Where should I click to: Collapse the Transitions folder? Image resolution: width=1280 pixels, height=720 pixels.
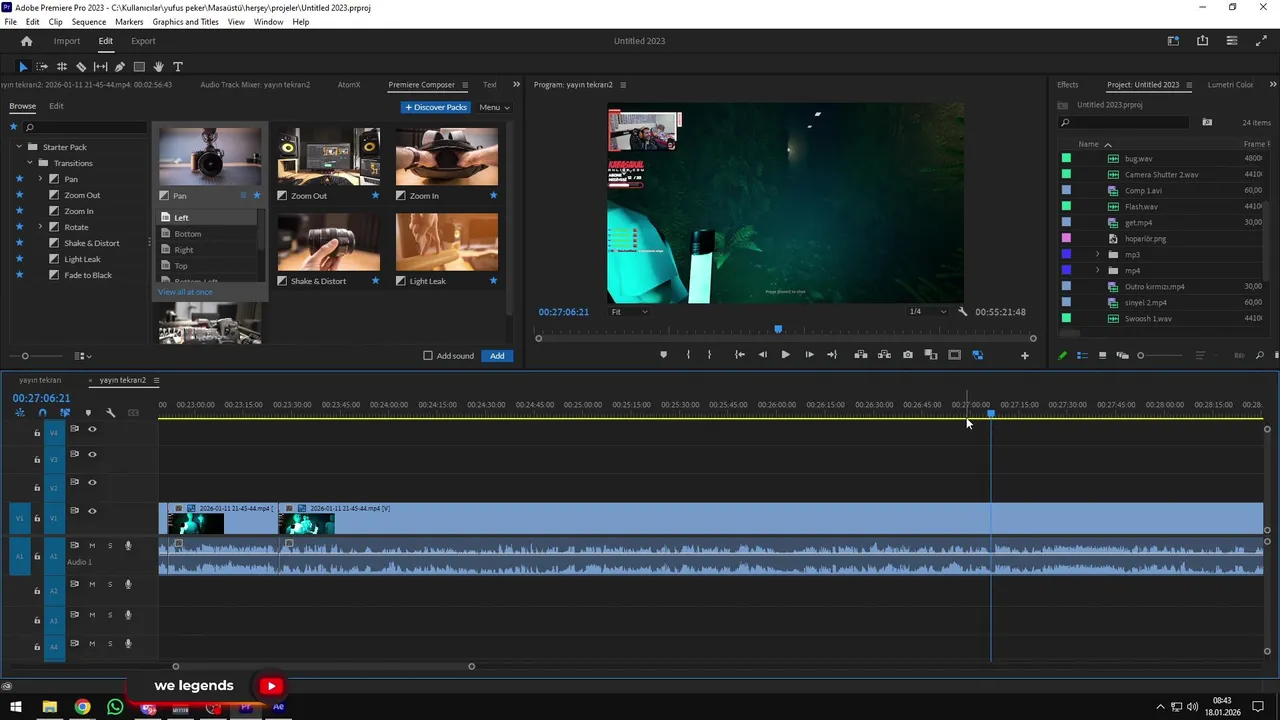tap(30, 163)
